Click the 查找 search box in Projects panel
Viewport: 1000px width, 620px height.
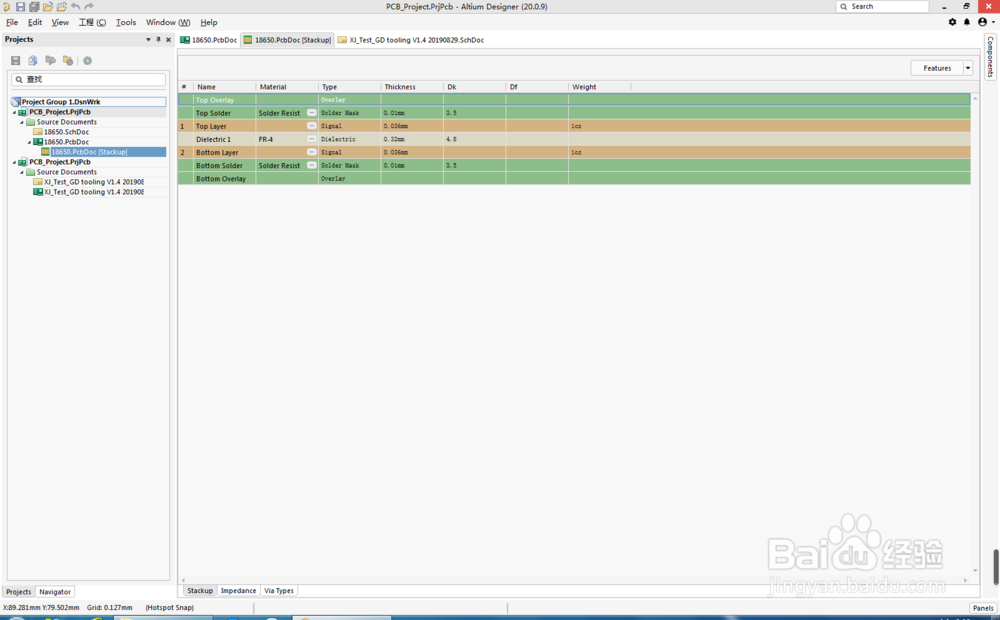tap(89, 80)
